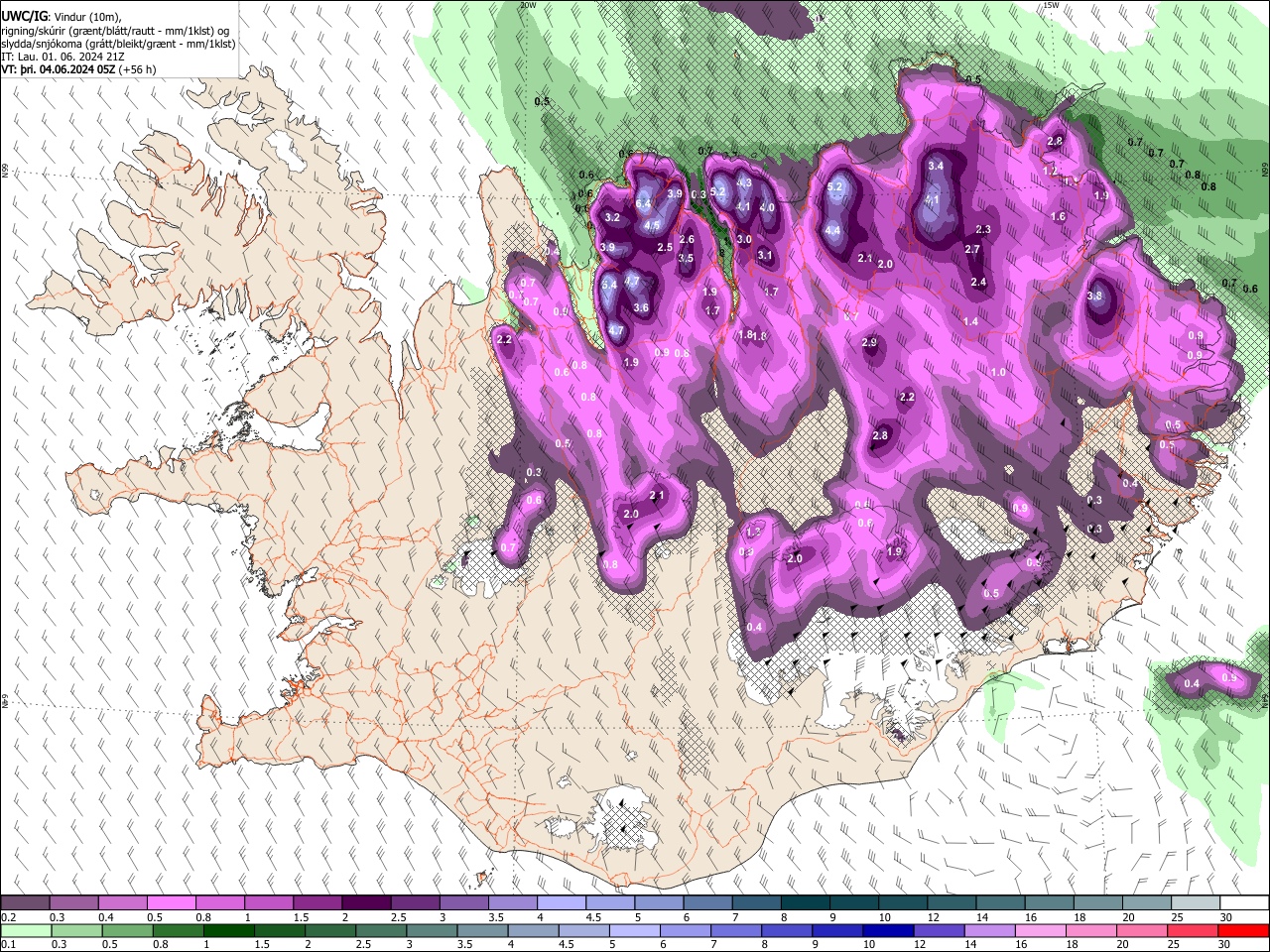
Task: Click the 3.6 snowfall value on the map
Action: 641,307
